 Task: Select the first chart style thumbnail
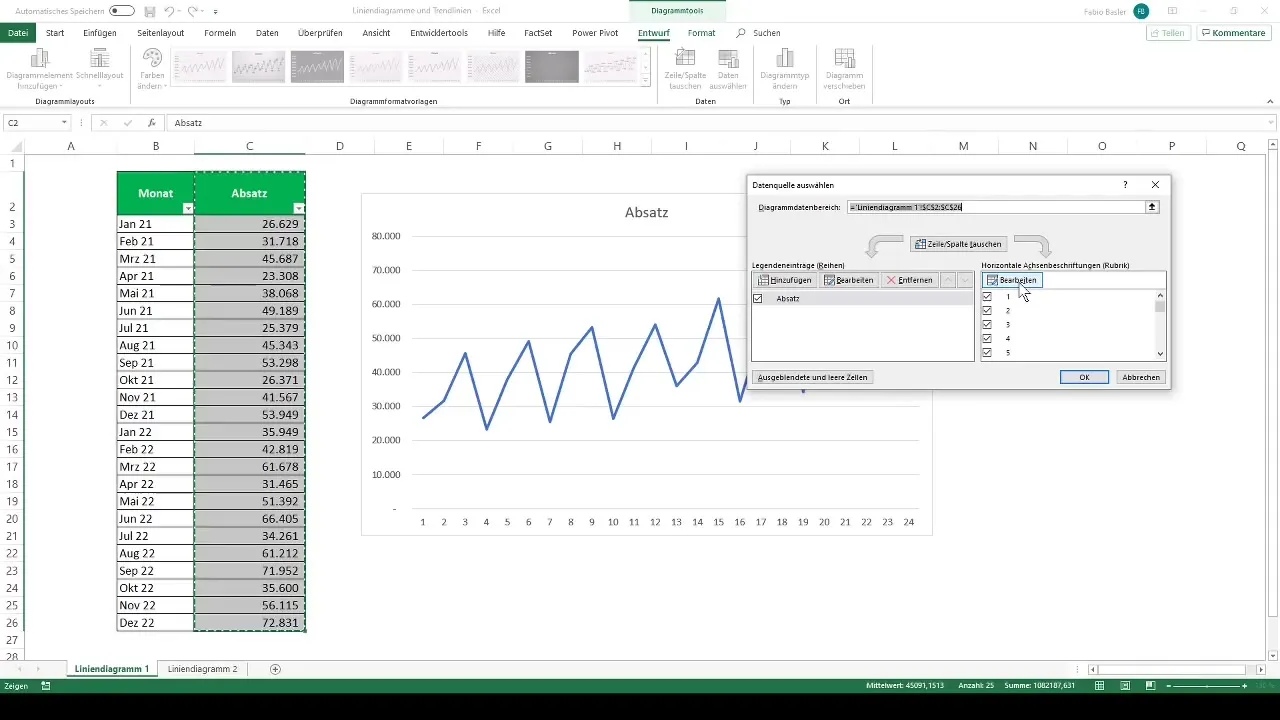coord(199,67)
